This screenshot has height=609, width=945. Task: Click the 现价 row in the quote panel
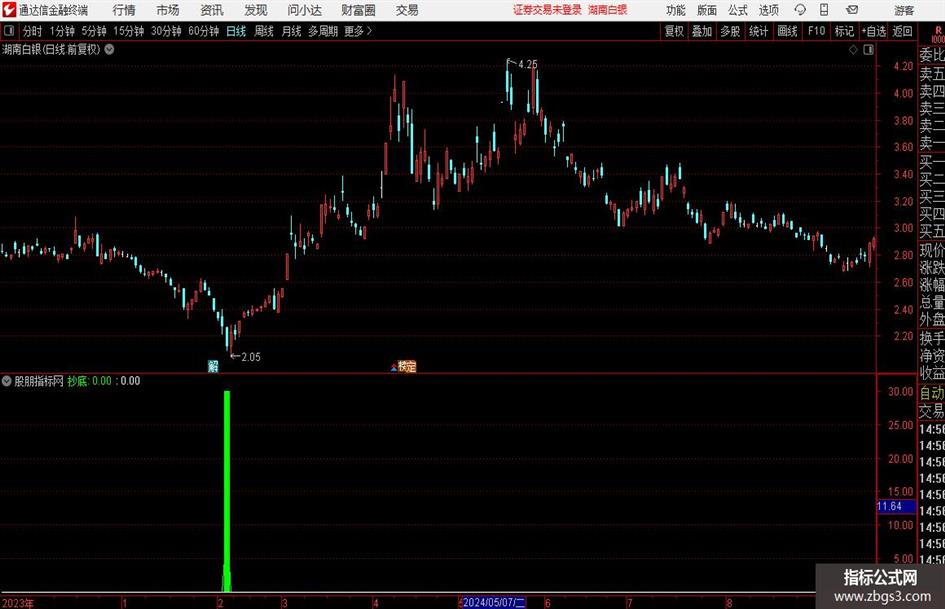point(932,250)
